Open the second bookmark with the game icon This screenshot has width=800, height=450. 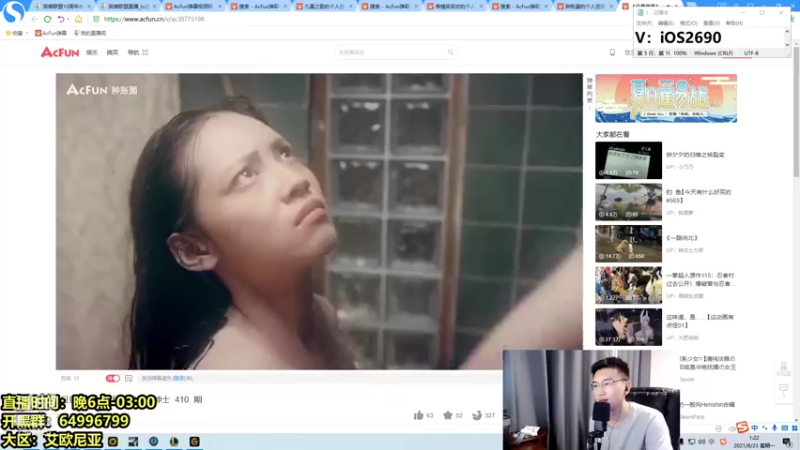point(90,33)
